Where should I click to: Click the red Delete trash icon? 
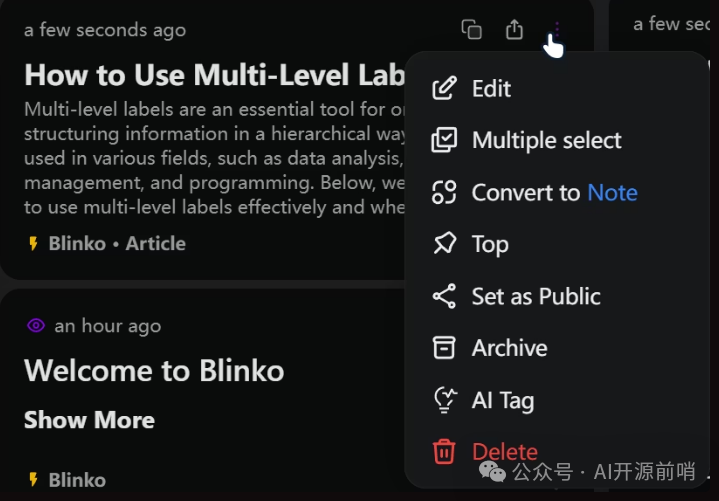[443, 452]
